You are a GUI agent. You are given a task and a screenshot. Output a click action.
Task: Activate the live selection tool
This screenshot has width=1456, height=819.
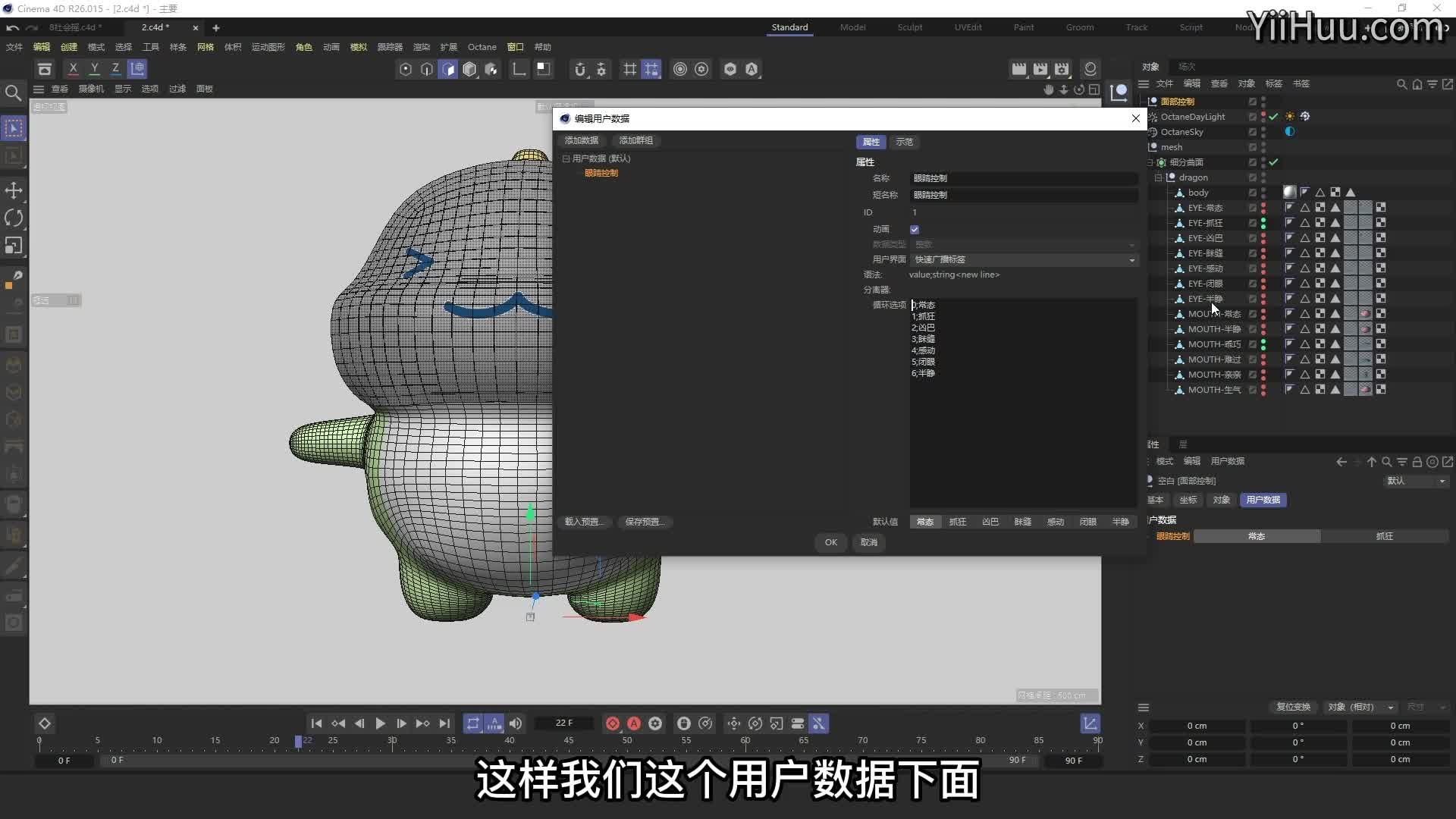[14, 128]
